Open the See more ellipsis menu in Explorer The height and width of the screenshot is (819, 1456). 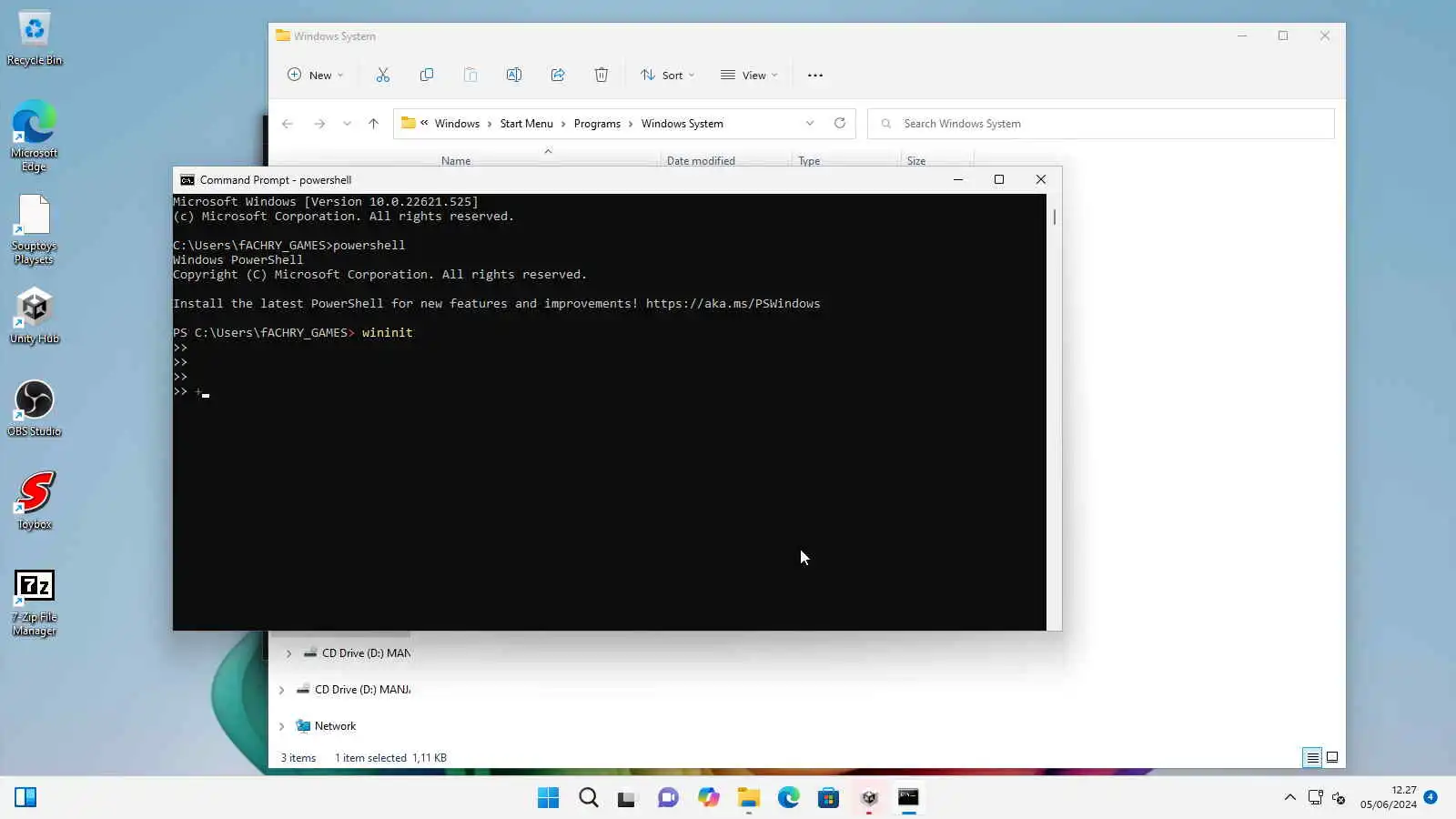[x=815, y=76]
